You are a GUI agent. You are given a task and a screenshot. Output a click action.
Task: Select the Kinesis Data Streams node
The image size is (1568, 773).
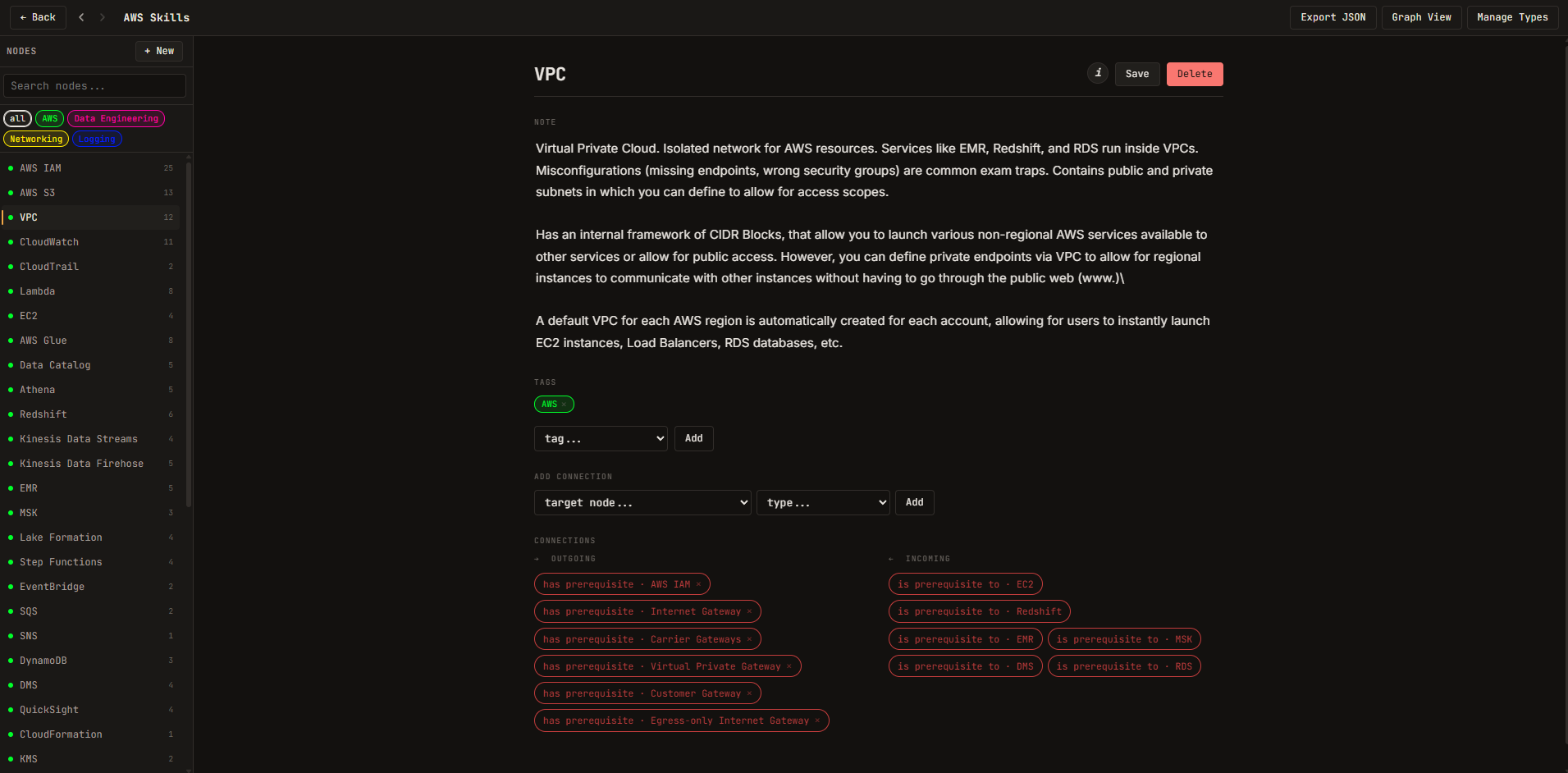(90, 439)
